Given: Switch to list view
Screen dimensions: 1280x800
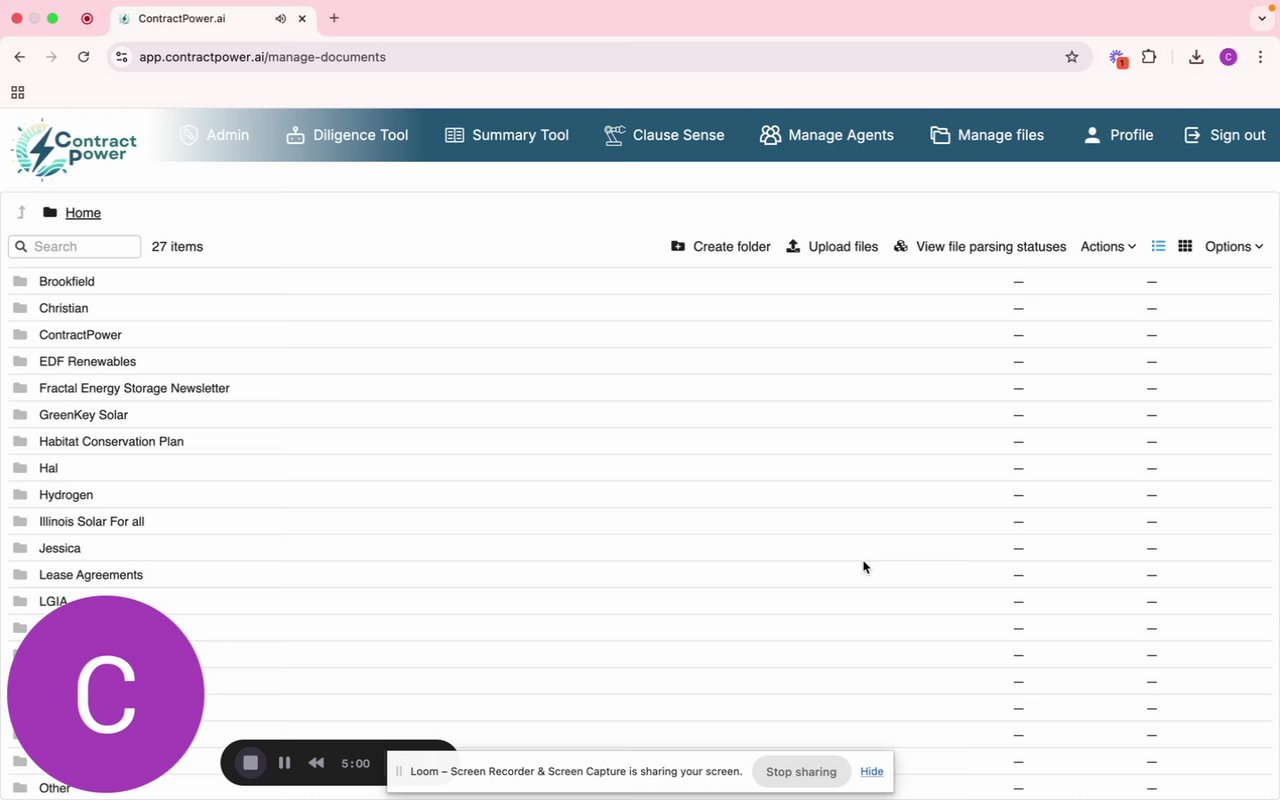Looking at the screenshot, I should [1158, 246].
